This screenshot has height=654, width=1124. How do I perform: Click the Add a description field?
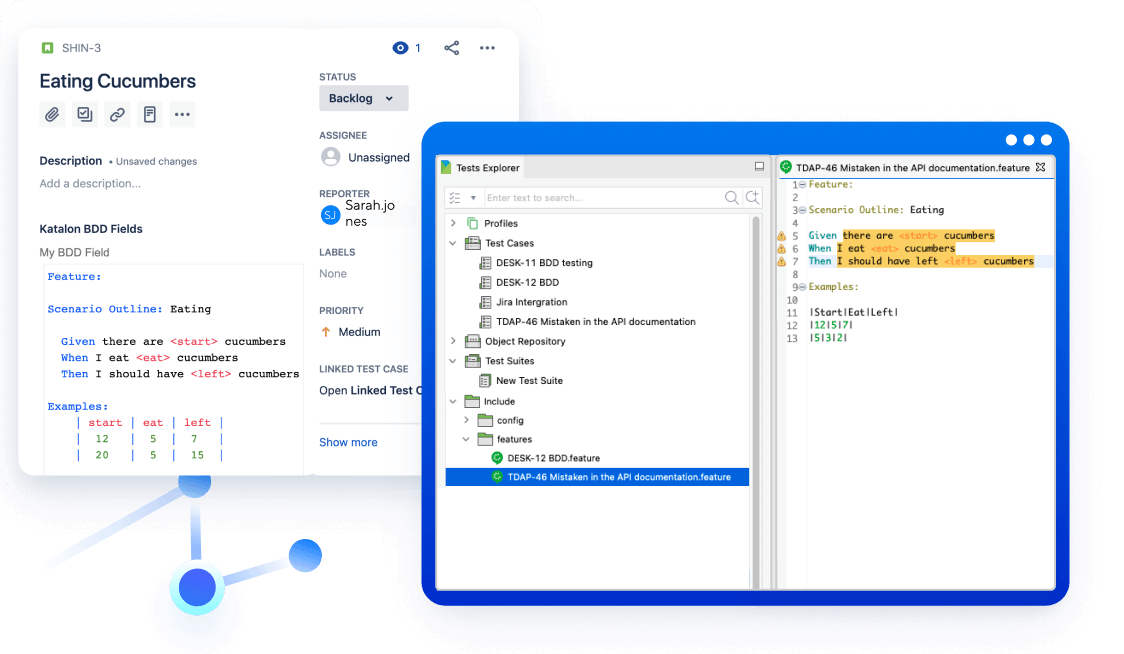coord(90,184)
